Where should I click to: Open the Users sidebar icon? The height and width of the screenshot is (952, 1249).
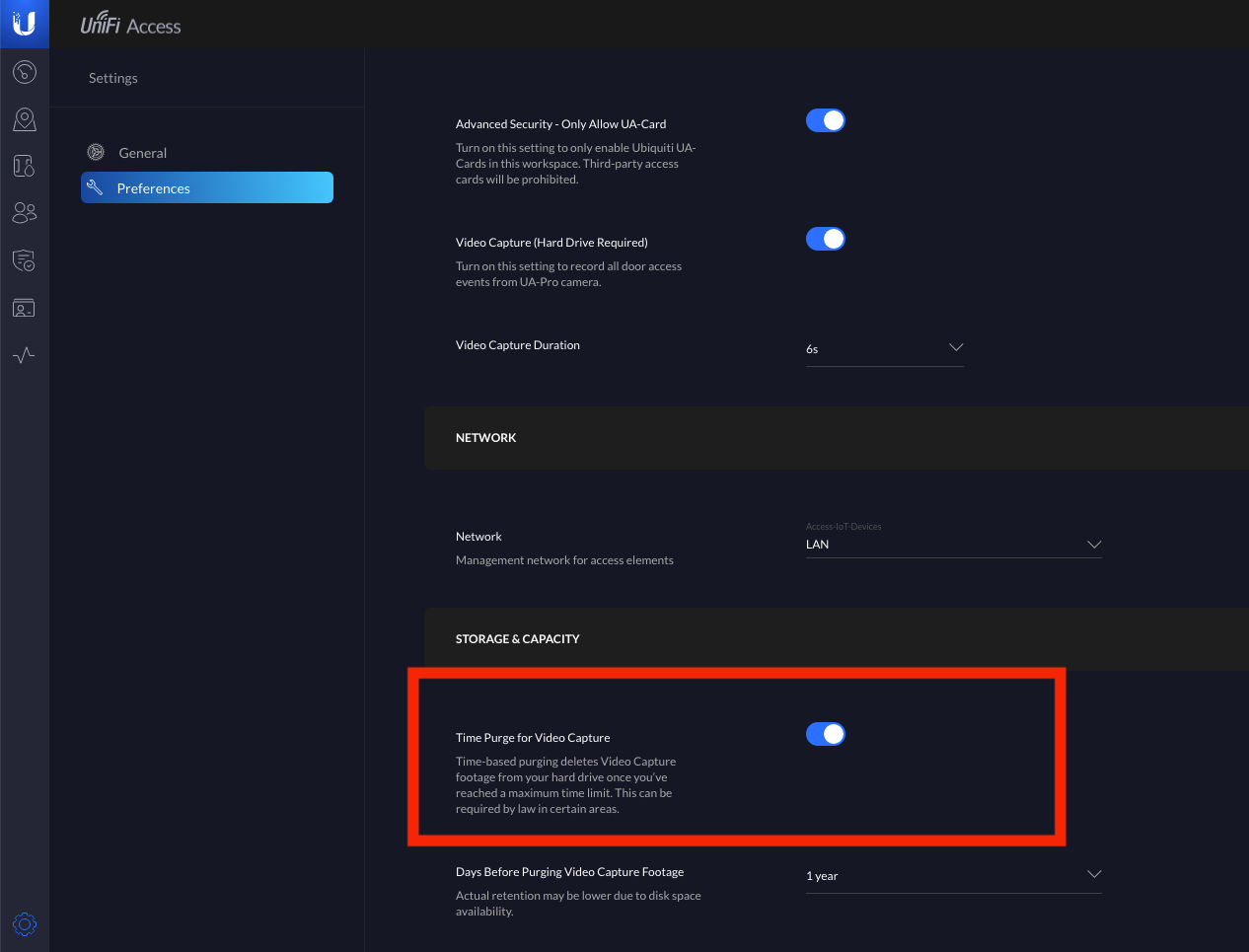25,212
